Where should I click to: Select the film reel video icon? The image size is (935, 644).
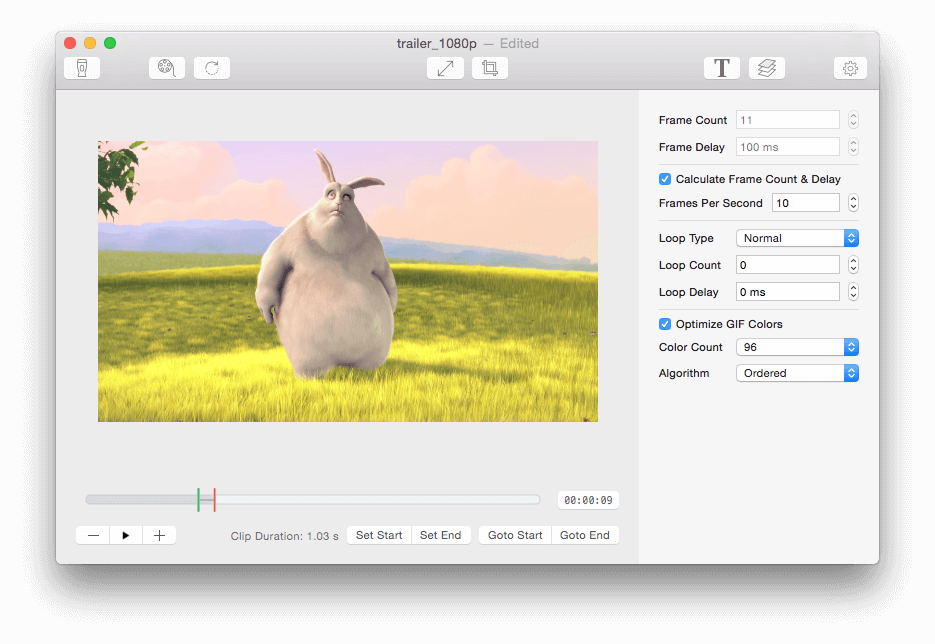coord(166,67)
